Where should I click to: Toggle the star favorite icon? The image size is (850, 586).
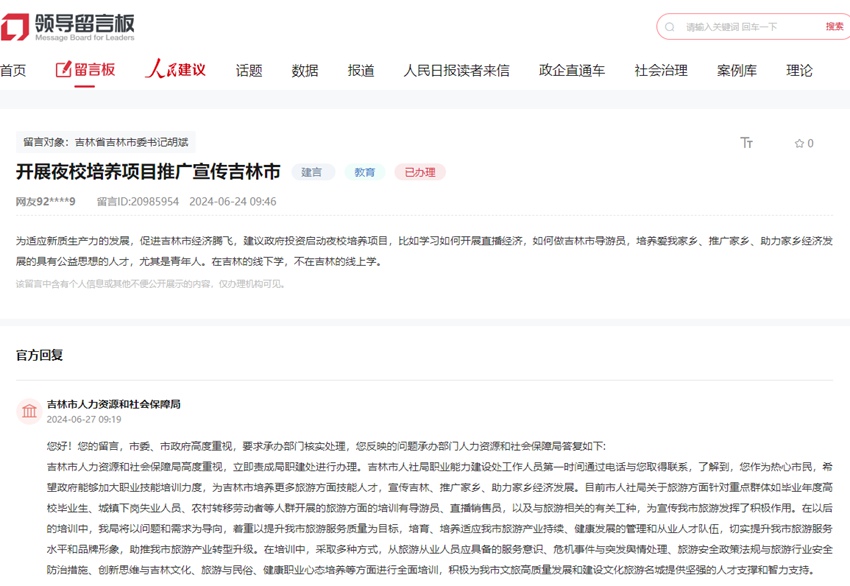(798, 143)
